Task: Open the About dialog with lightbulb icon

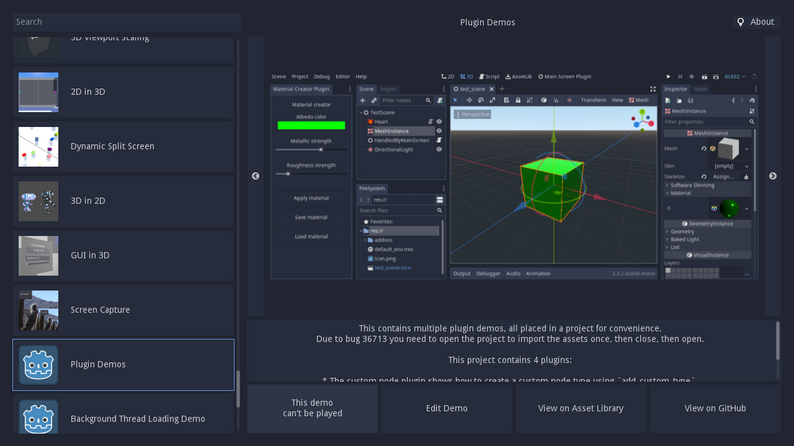Action: [756, 22]
